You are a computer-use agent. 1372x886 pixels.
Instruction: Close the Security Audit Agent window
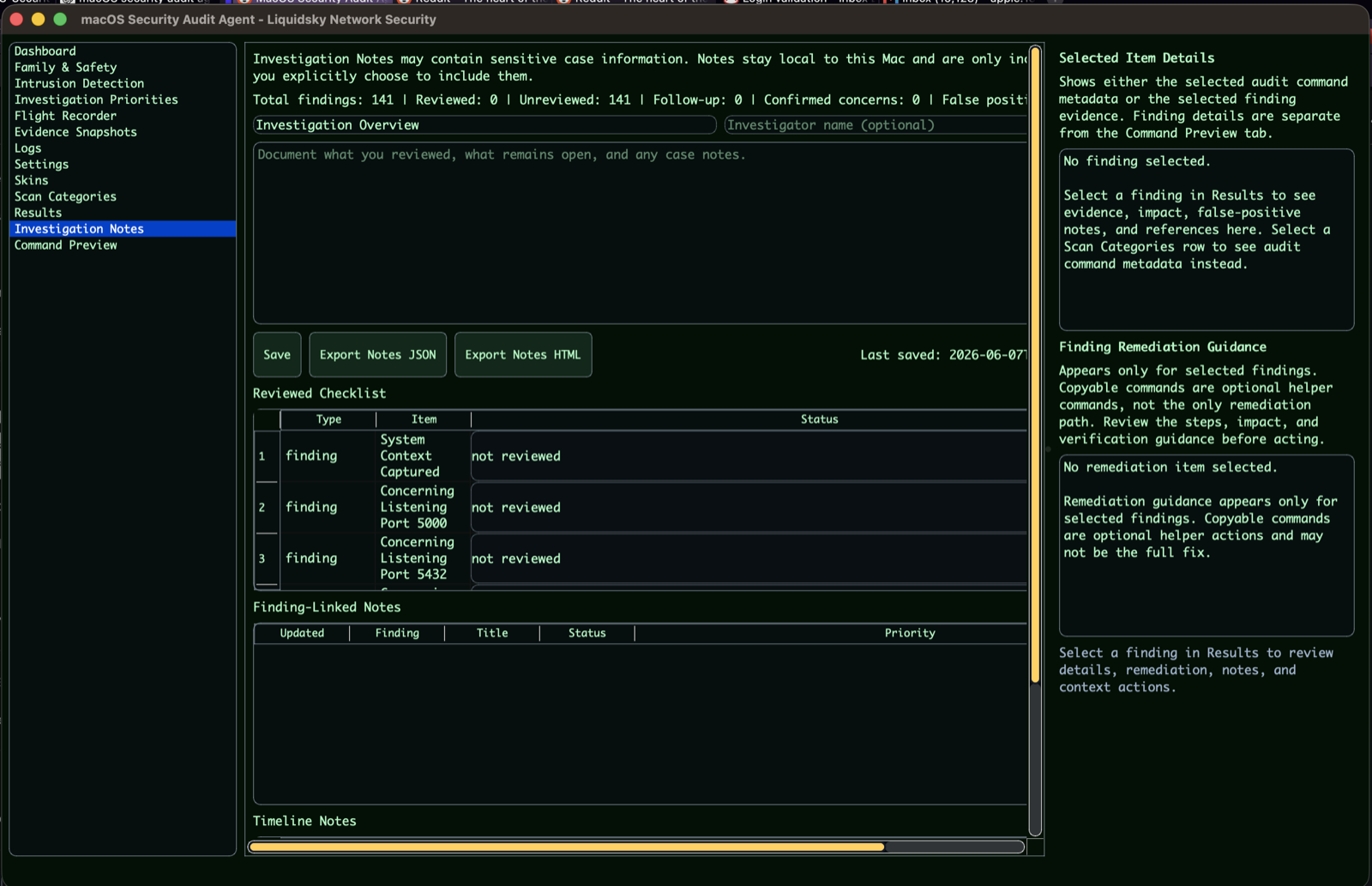coord(16,19)
